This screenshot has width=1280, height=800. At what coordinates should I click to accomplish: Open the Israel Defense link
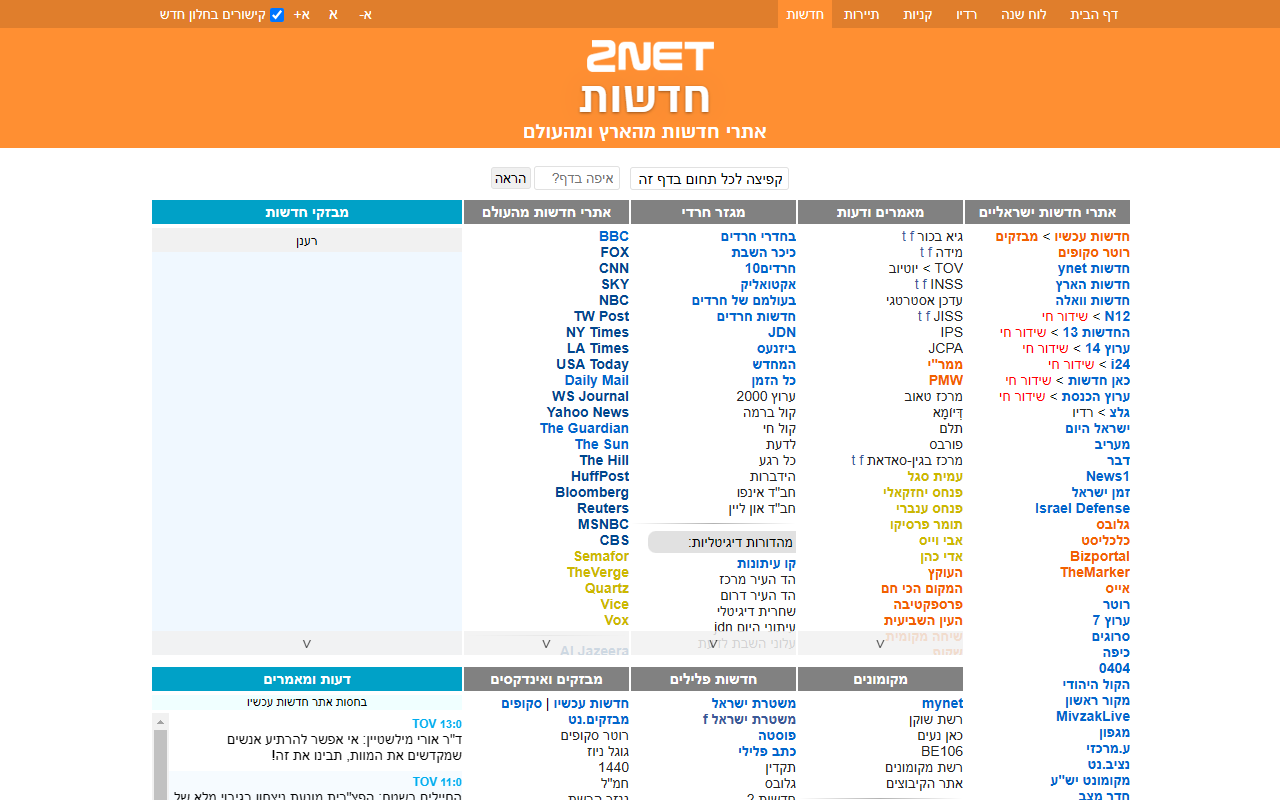pos(1082,509)
